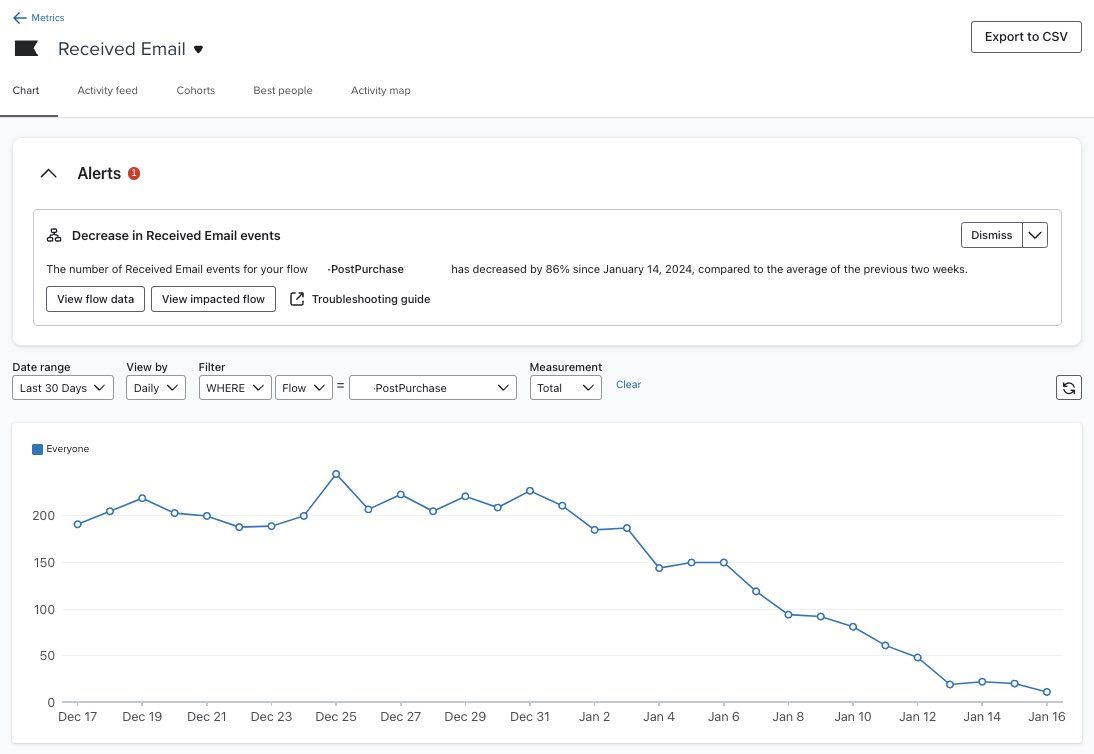Open the Dismiss options dropdown arrow
The width and height of the screenshot is (1094, 754).
click(1036, 235)
